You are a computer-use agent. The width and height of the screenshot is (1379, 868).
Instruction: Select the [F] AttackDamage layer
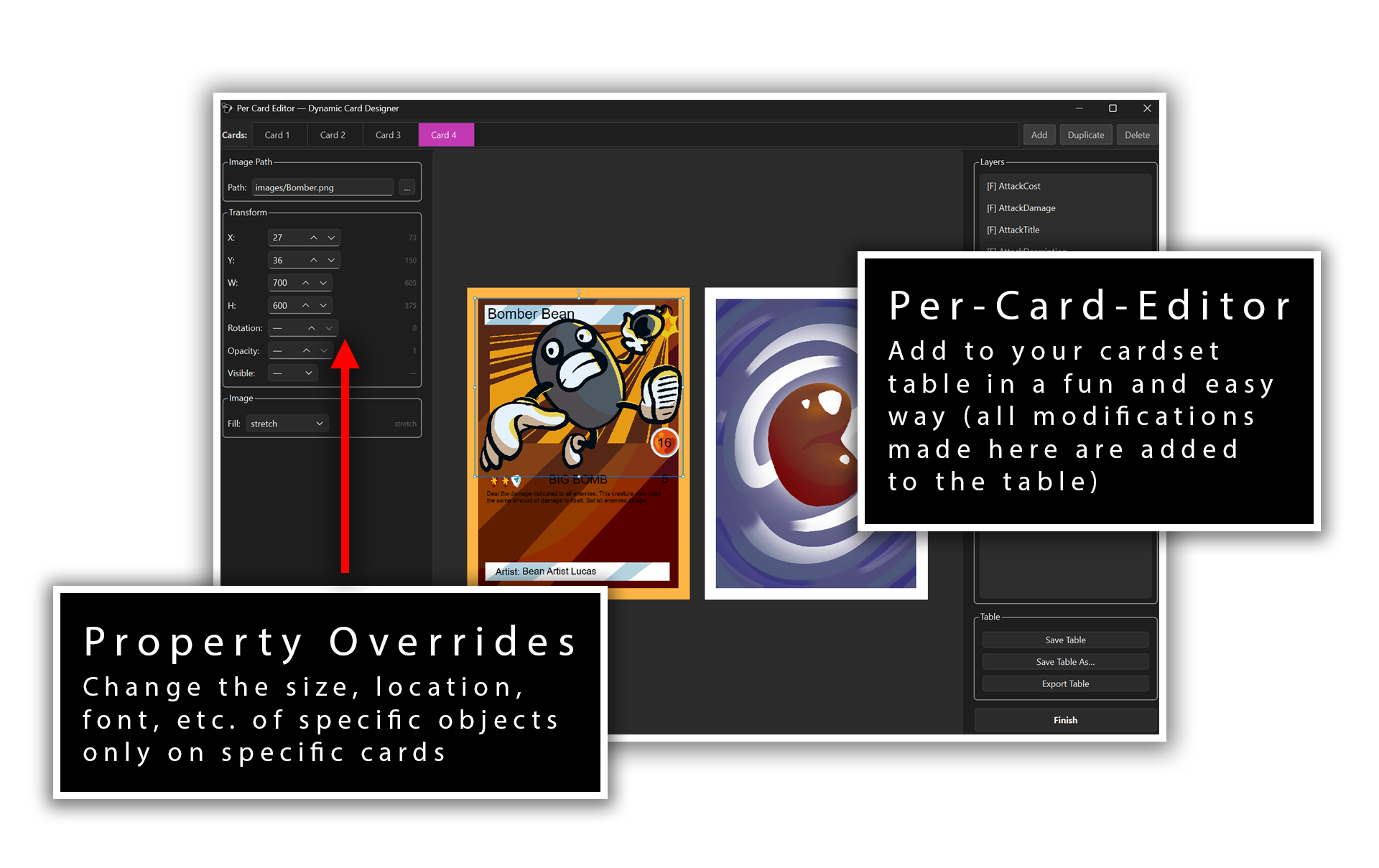tap(1066, 208)
